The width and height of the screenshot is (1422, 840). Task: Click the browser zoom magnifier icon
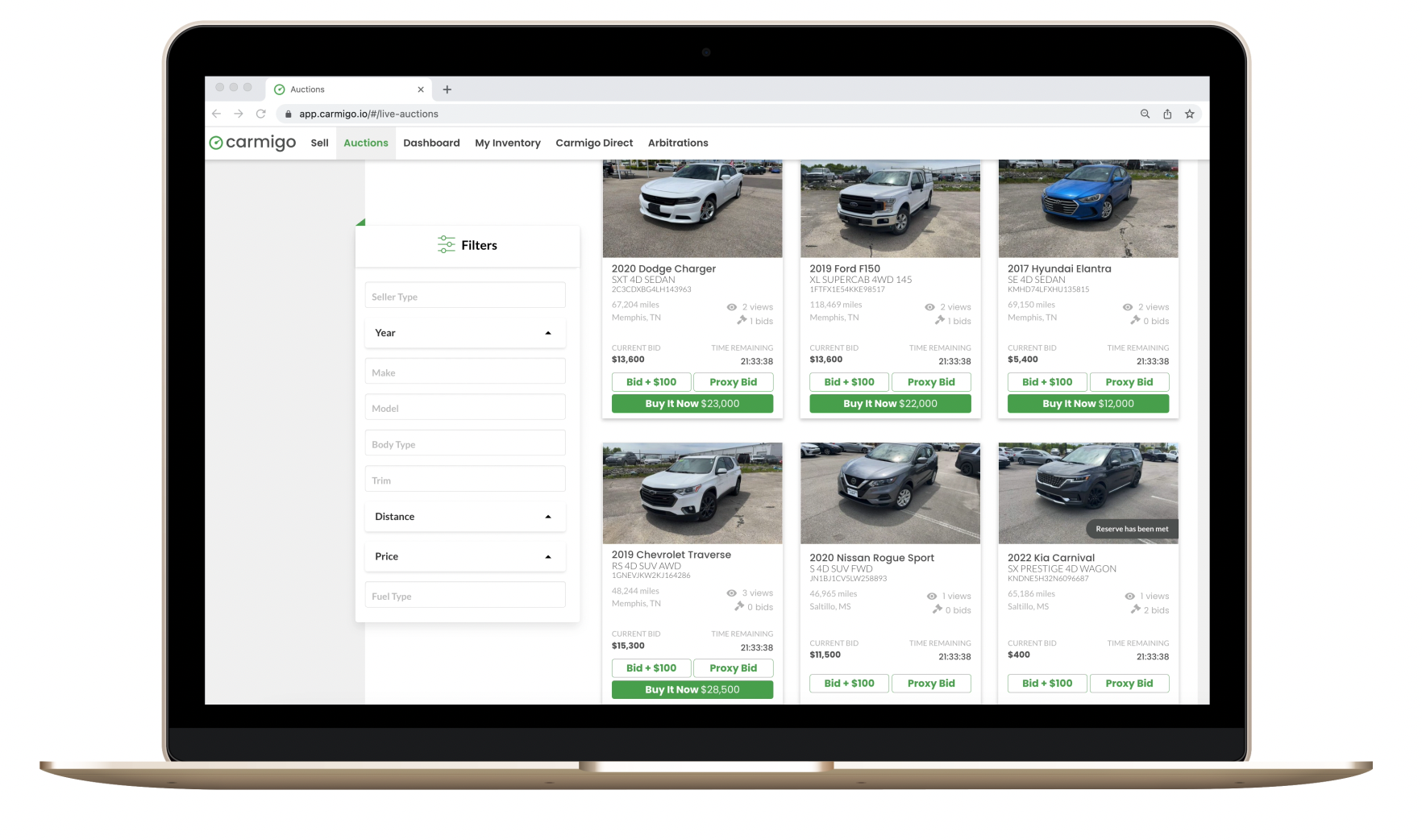(1145, 114)
